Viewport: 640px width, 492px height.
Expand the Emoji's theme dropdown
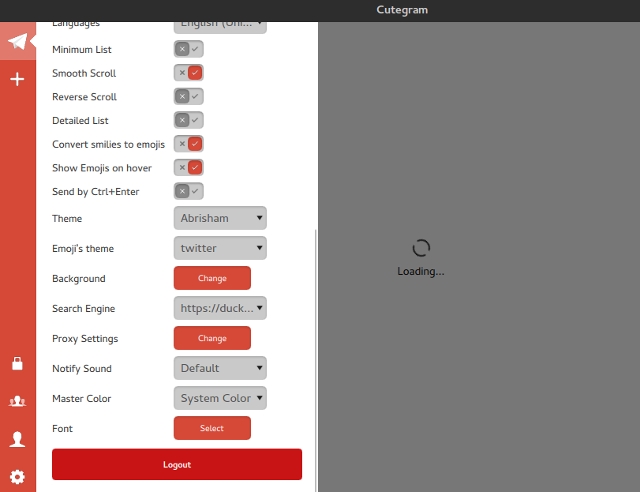click(220, 248)
